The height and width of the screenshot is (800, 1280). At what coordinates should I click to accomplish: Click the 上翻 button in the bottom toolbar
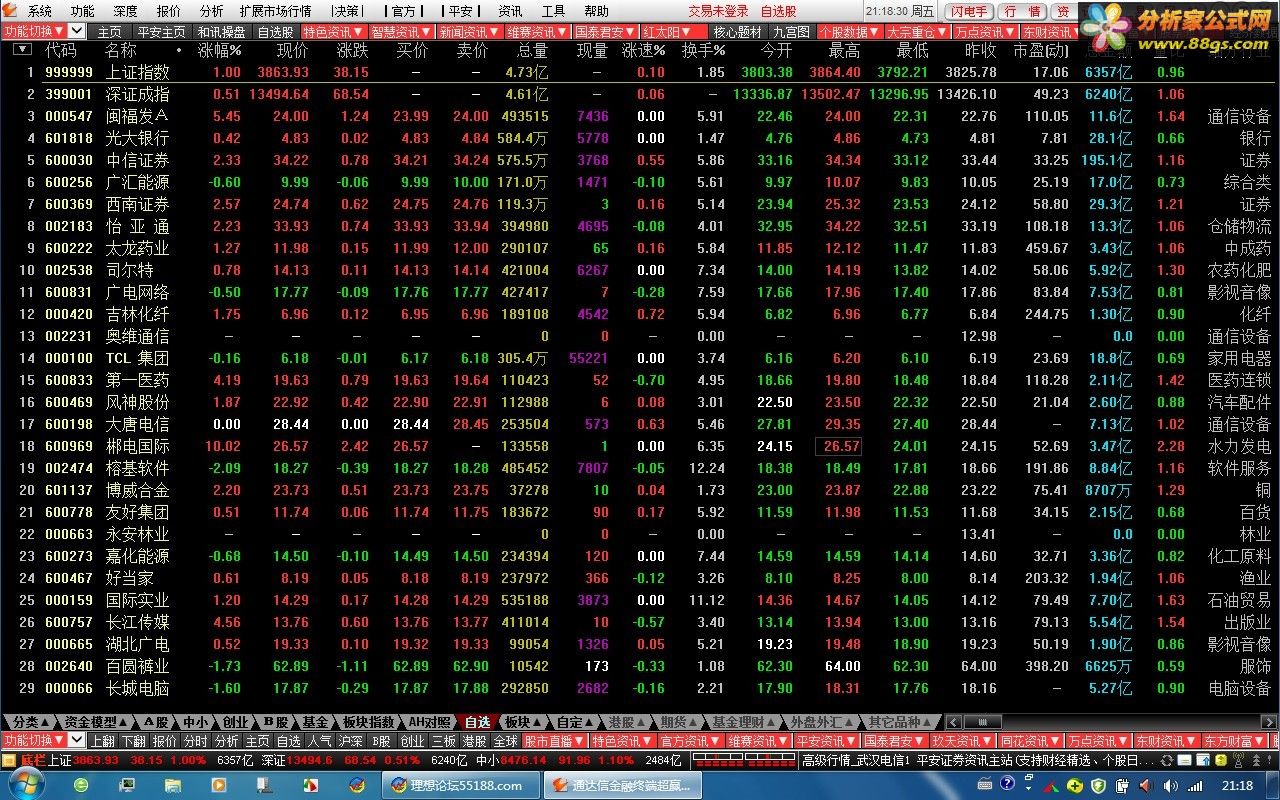(x=102, y=740)
